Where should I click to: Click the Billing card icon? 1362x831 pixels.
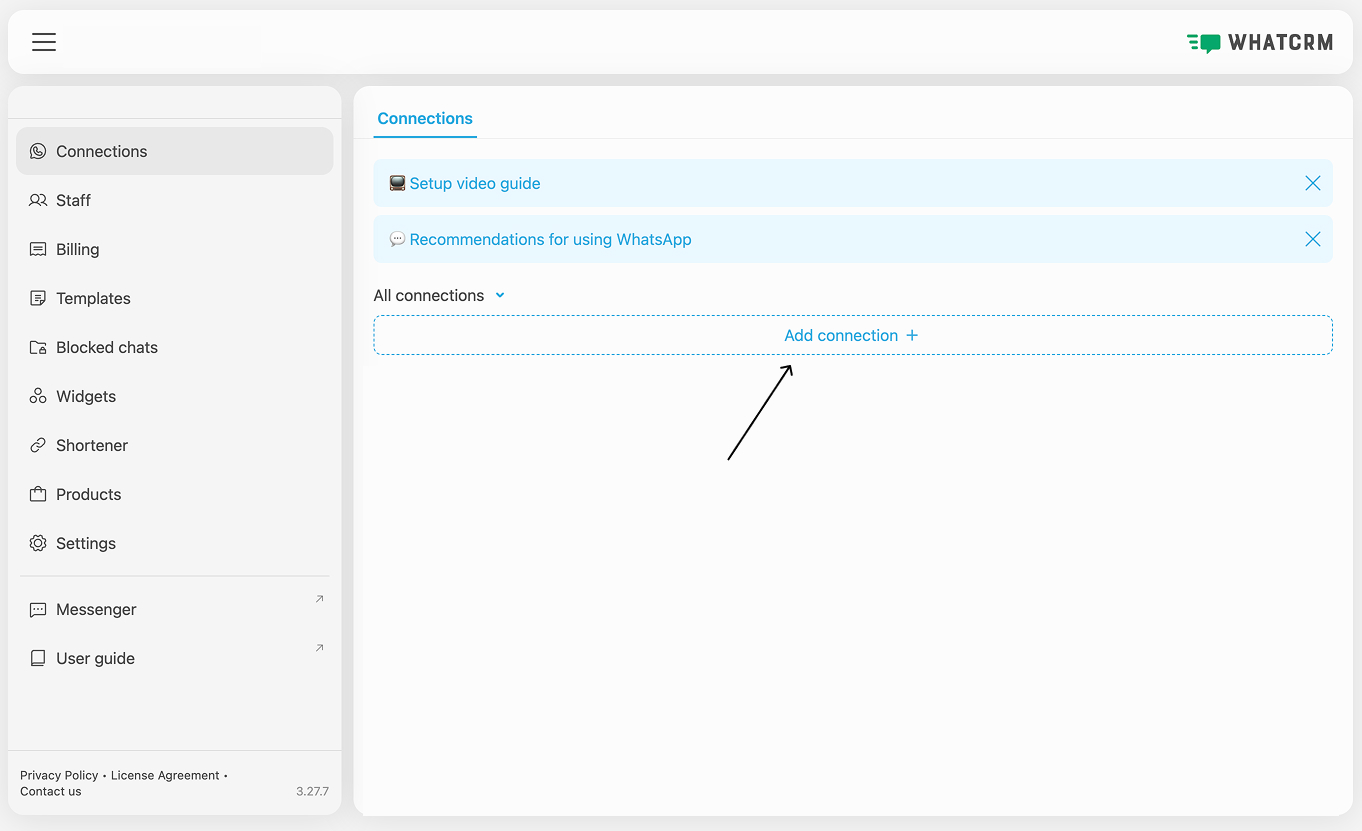[38, 249]
